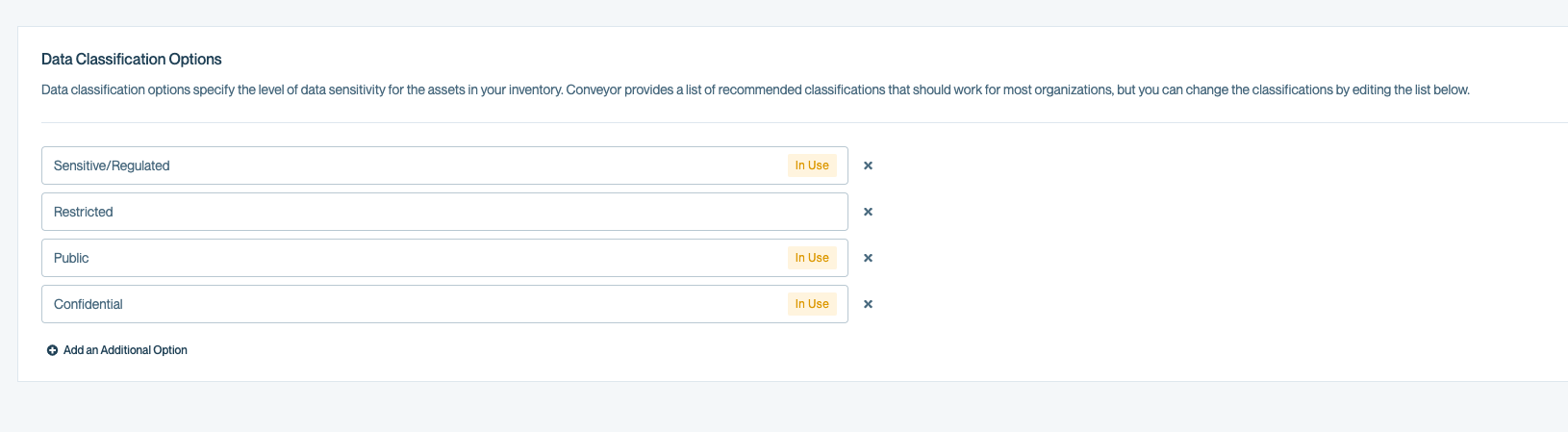The height and width of the screenshot is (432, 1568).
Task: Click the In Use badge on Confidential
Action: click(812, 304)
